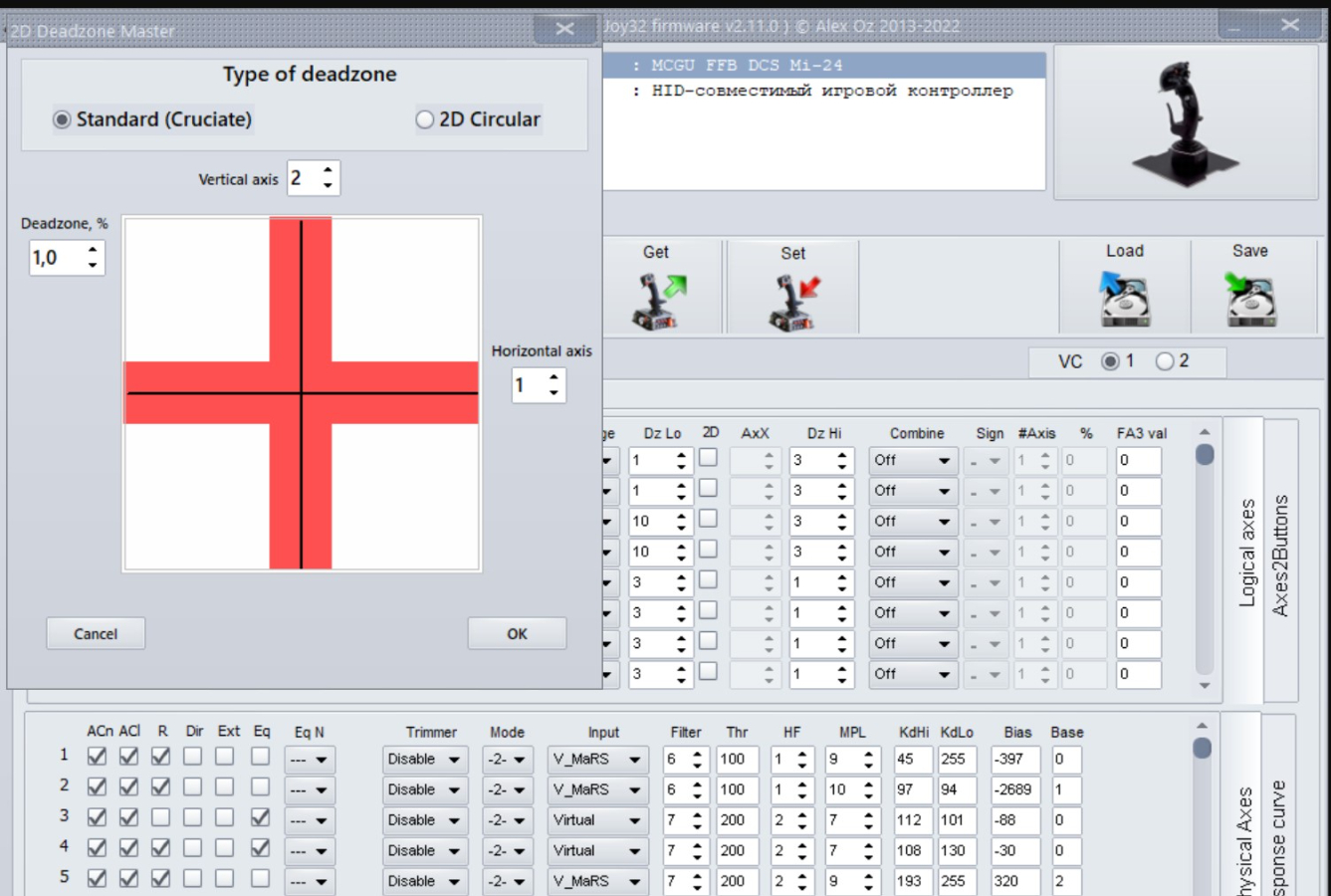This screenshot has width=1331, height=896.
Task: Close the main Joy32 firmware window
Action: [x=1289, y=25]
